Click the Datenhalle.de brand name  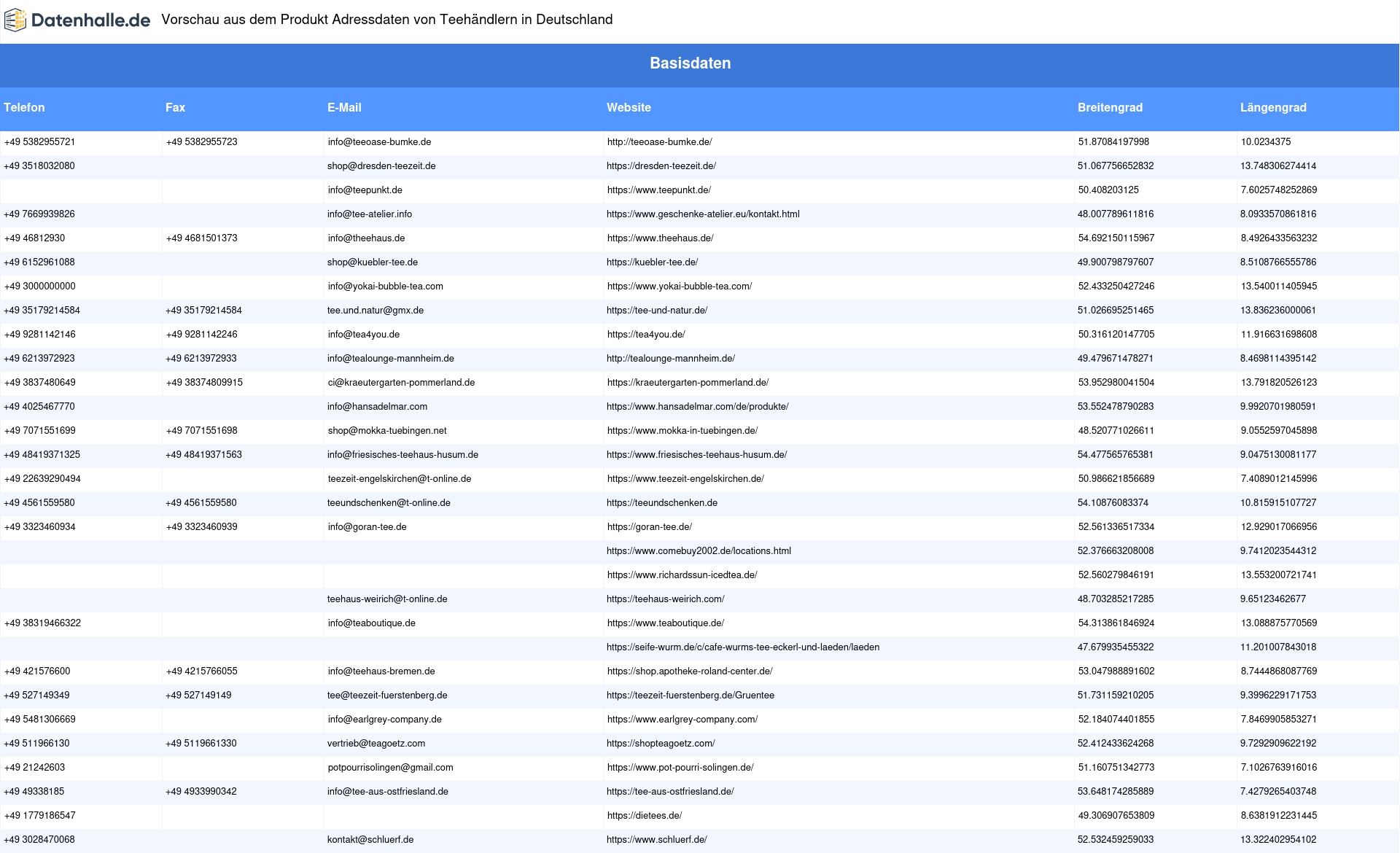click(x=90, y=20)
